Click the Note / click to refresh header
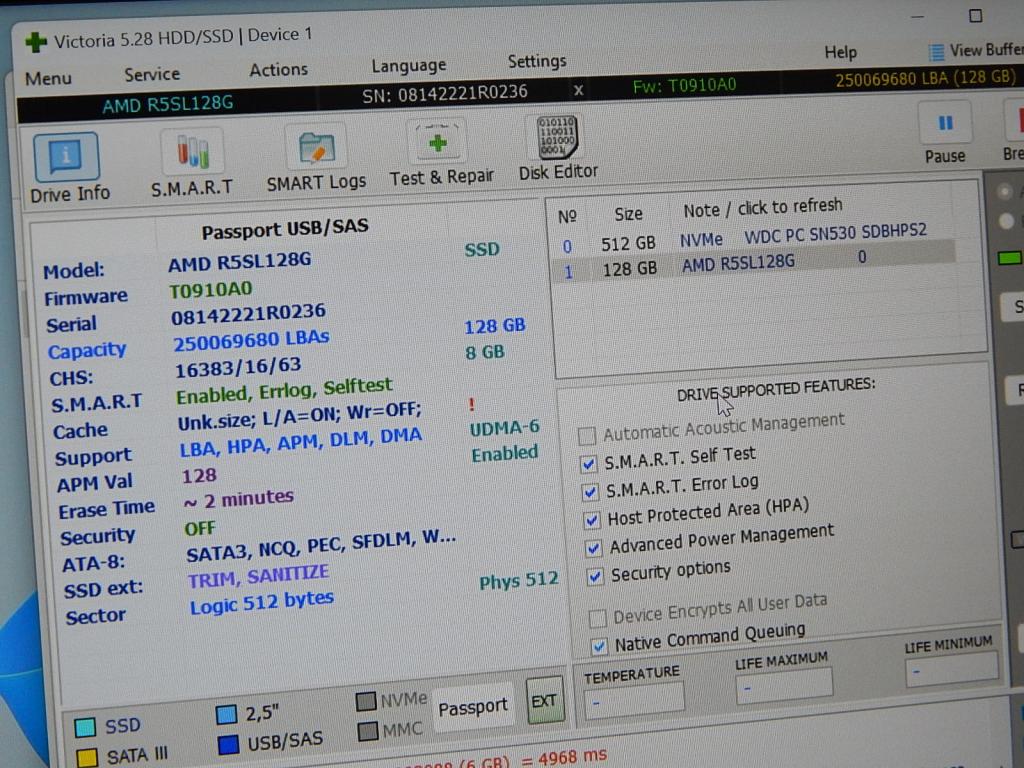 [x=763, y=209]
